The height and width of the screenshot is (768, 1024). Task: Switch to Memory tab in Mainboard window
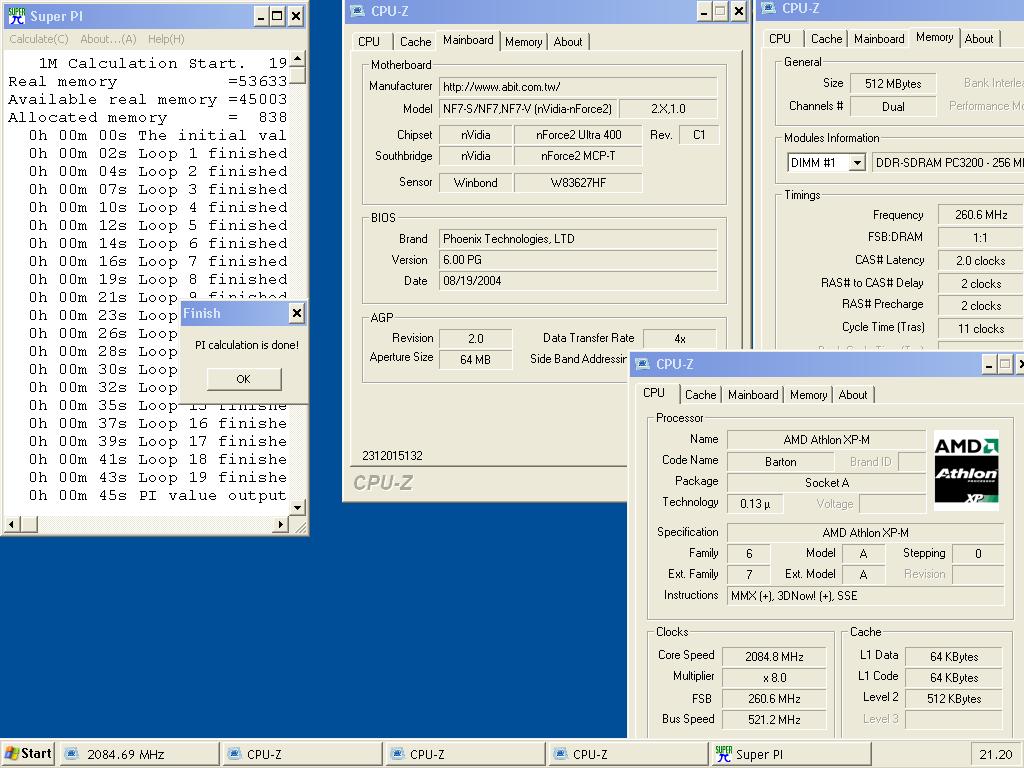pos(524,42)
